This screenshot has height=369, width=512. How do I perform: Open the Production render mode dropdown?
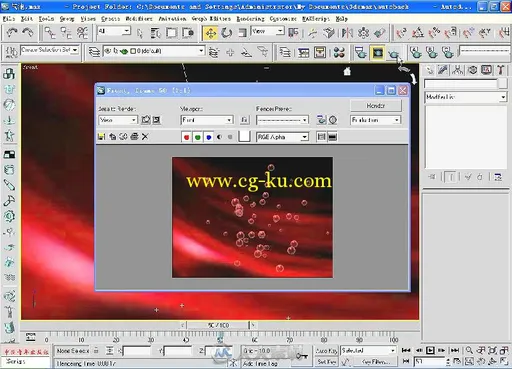click(375, 120)
